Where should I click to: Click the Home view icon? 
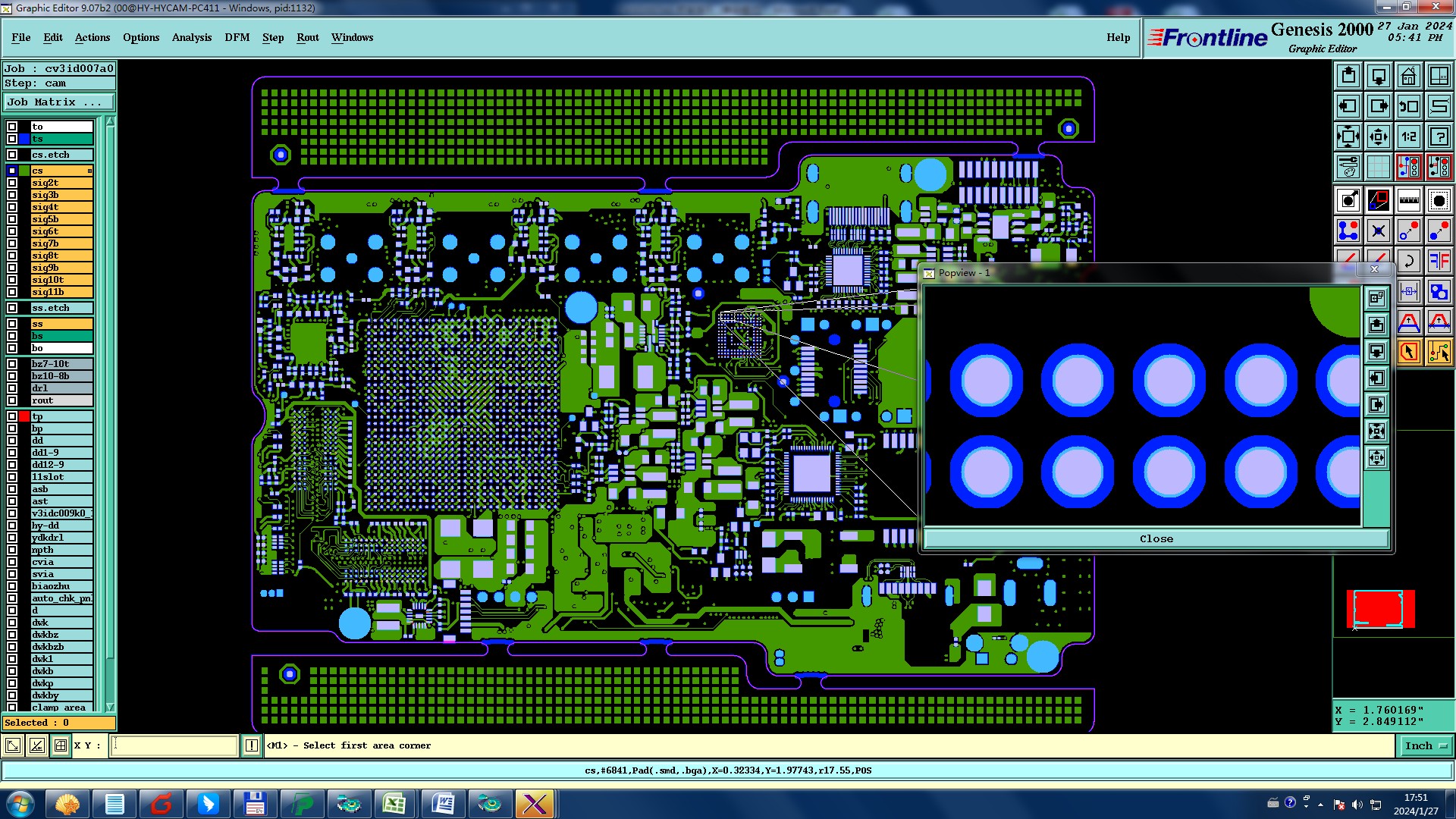click(1408, 76)
